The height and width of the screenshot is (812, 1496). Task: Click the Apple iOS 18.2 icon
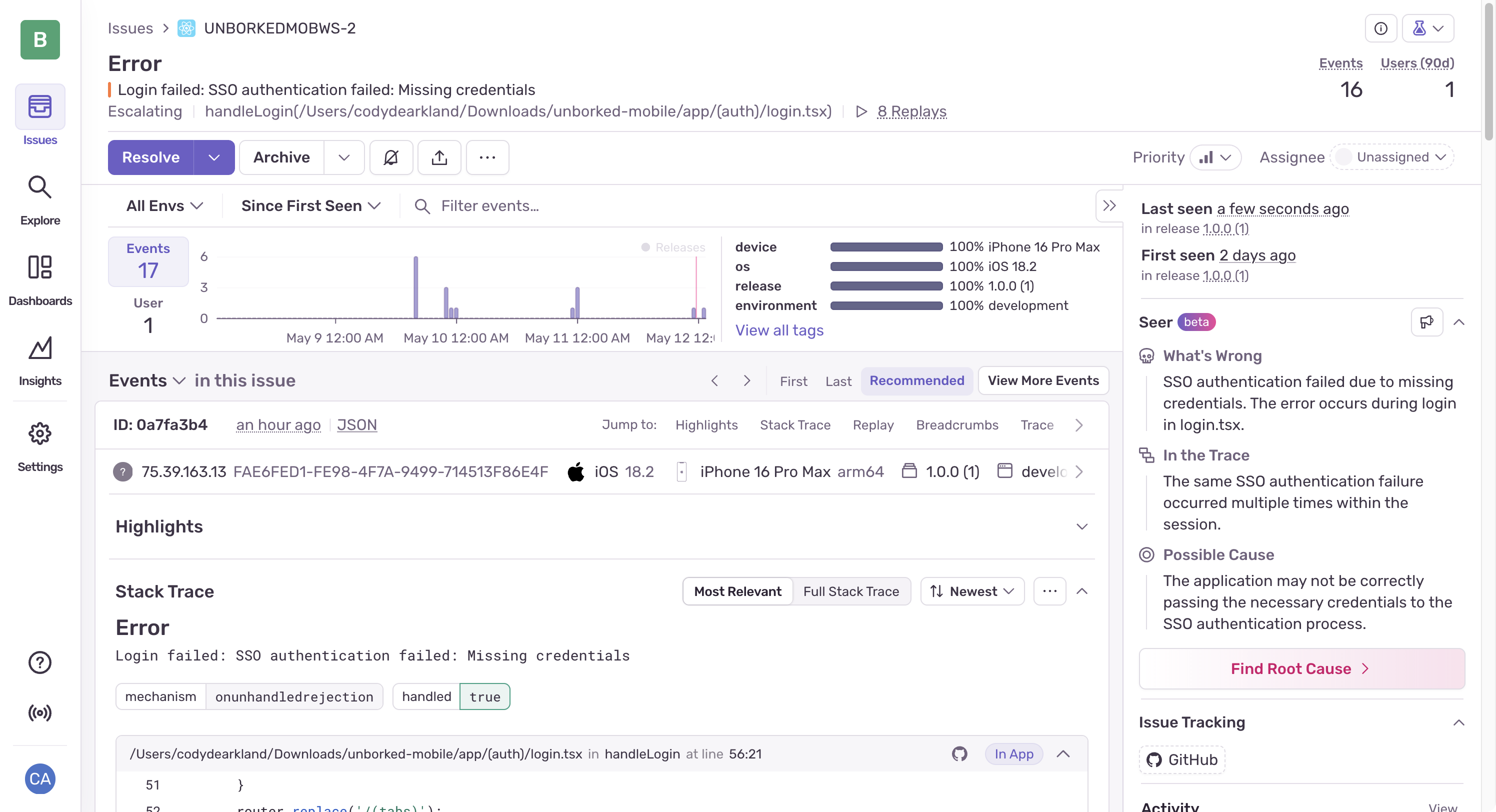pyautogui.click(x=575, y=471)
